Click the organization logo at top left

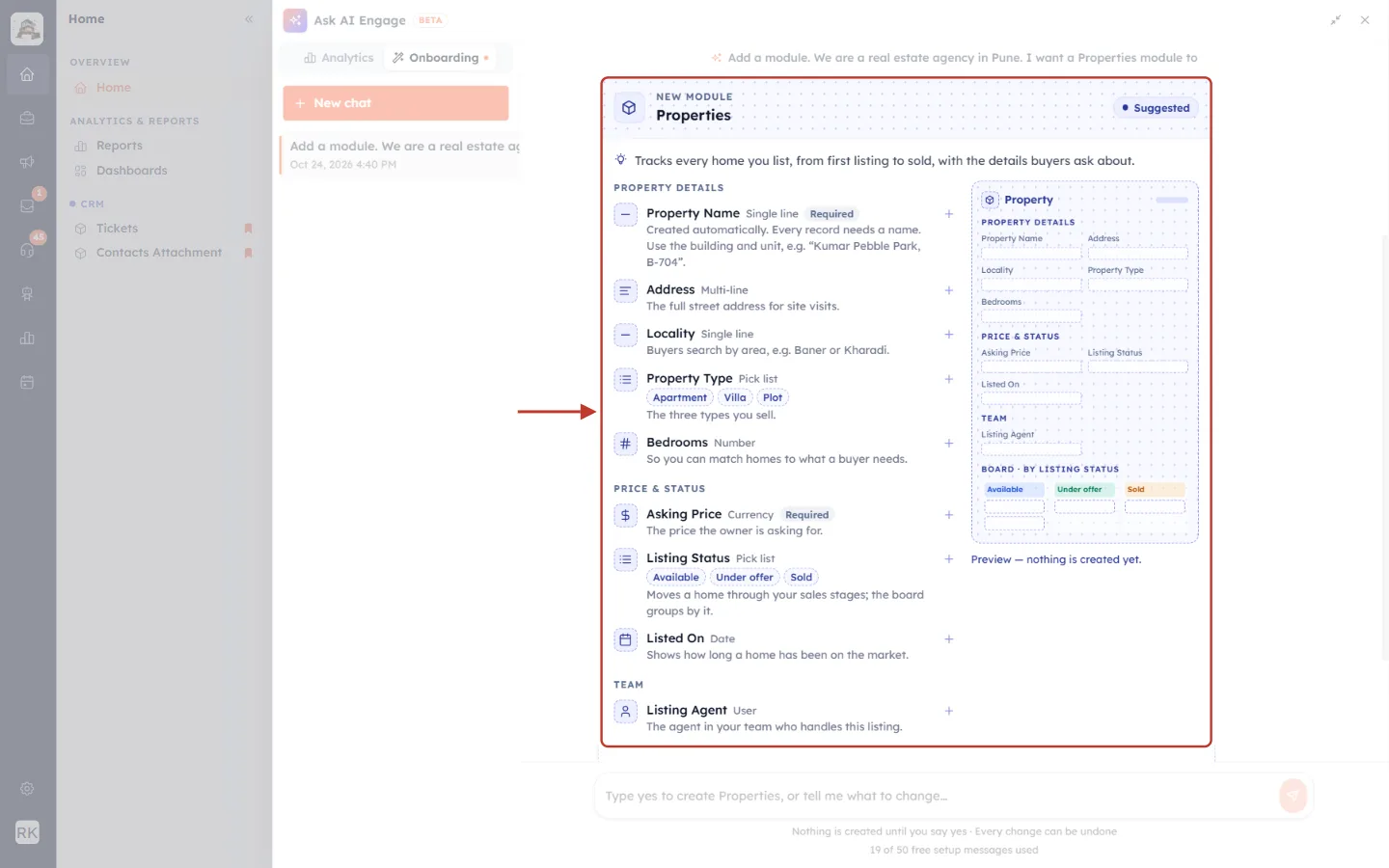pos(27,29)
